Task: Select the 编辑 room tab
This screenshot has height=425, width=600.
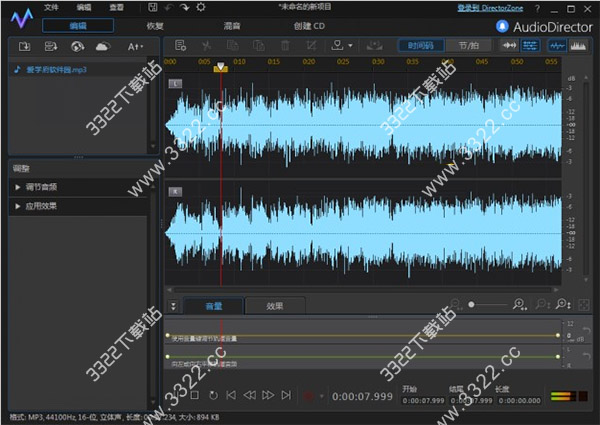Action: click(x=78, y=26)
